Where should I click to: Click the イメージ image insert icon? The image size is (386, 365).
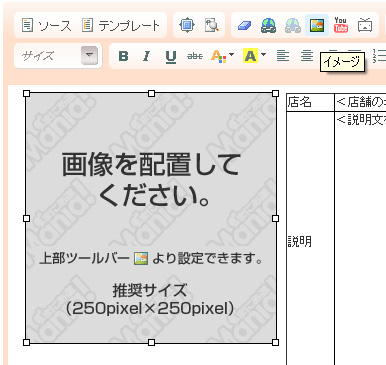click(317, 25)
